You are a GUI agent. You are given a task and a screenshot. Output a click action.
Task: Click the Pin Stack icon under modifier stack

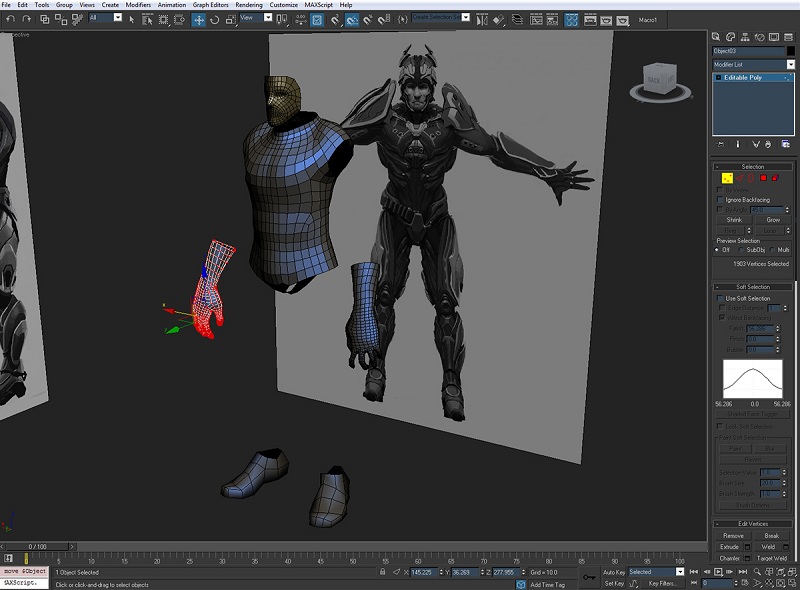720,144
